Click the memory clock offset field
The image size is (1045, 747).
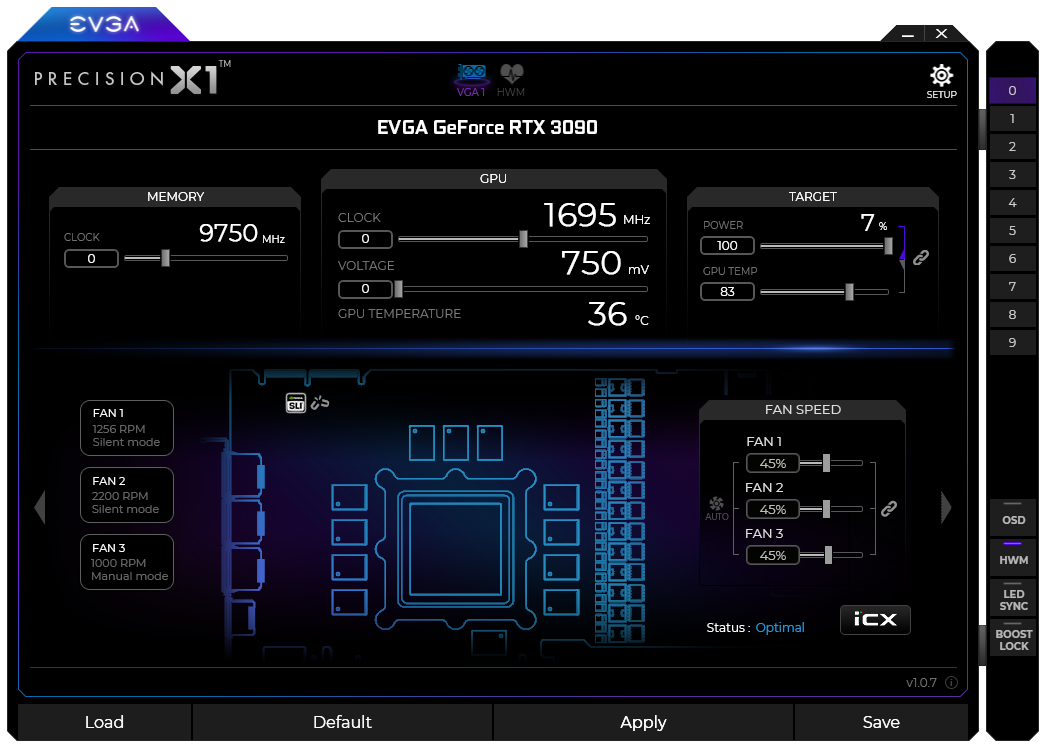click(x=91, y=259)
